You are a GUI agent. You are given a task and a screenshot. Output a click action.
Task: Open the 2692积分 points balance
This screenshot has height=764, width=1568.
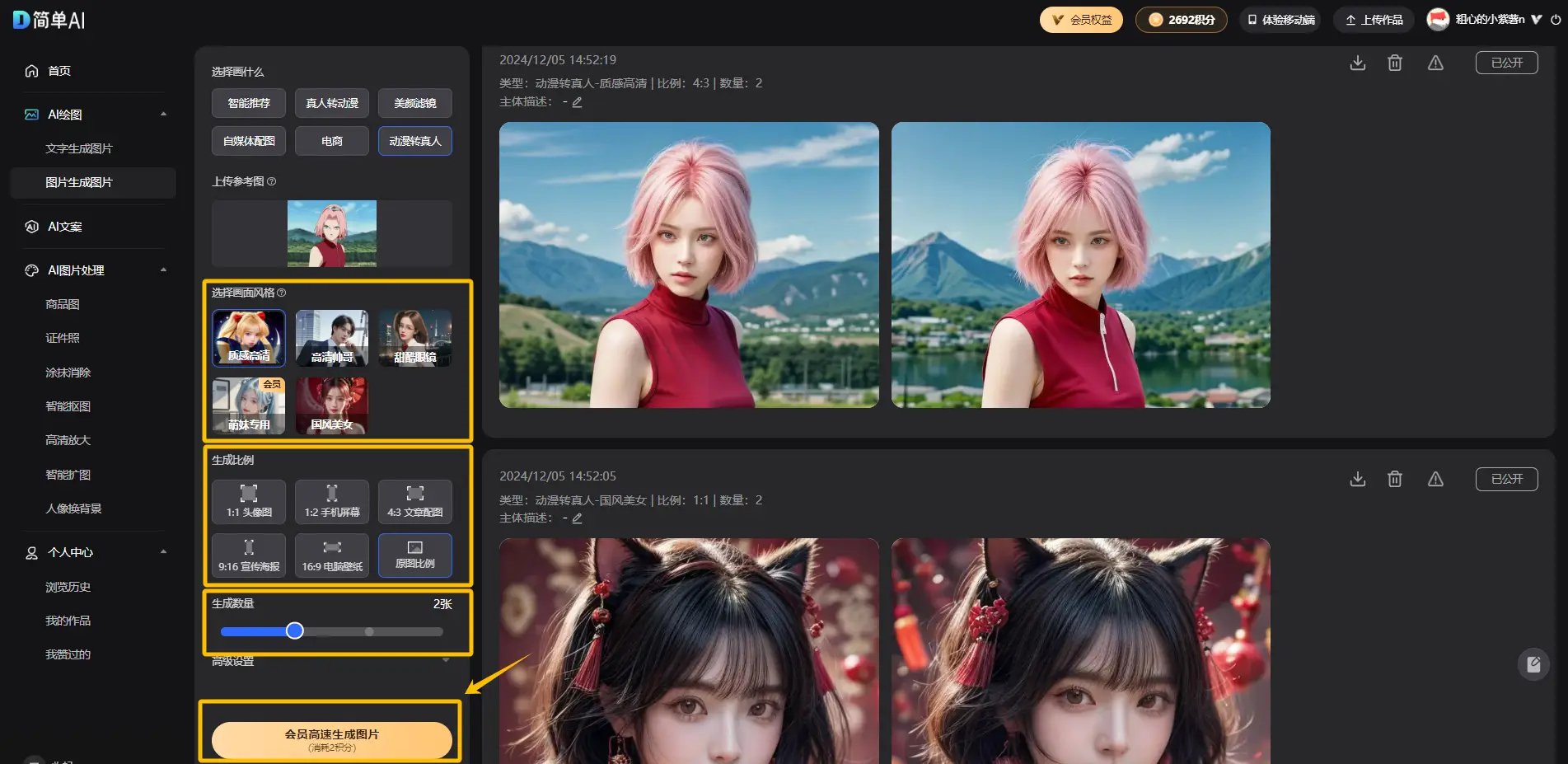point(1182,20)
